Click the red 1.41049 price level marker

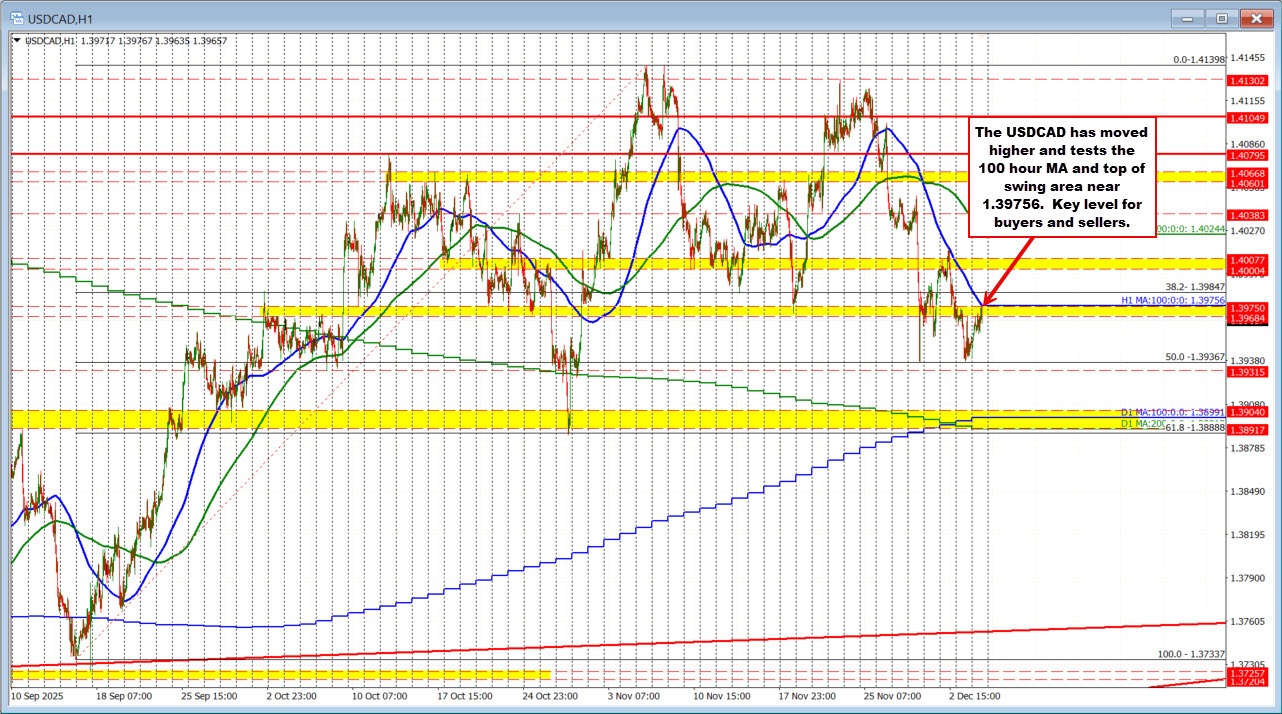pos(1250,118)
